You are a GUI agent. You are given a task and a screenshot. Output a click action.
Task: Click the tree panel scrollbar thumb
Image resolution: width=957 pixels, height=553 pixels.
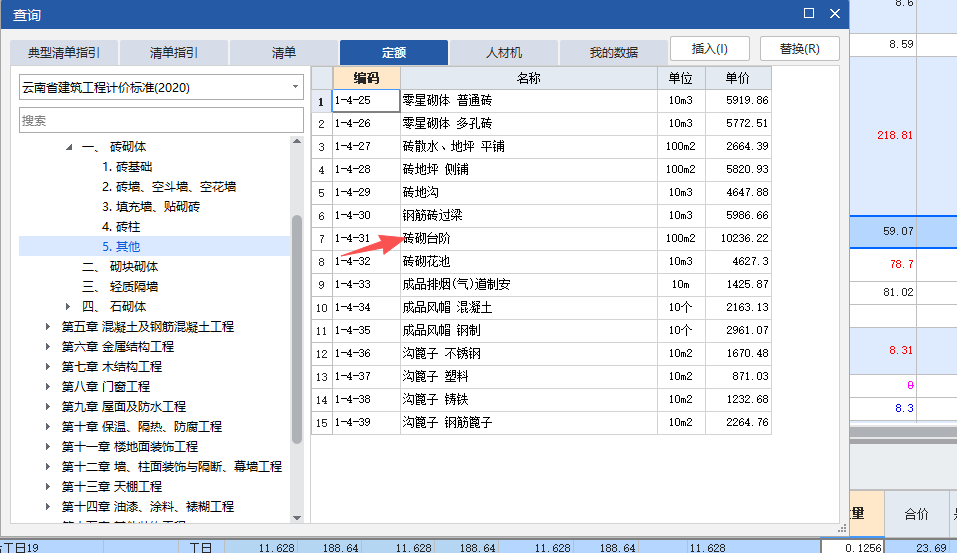297,330
